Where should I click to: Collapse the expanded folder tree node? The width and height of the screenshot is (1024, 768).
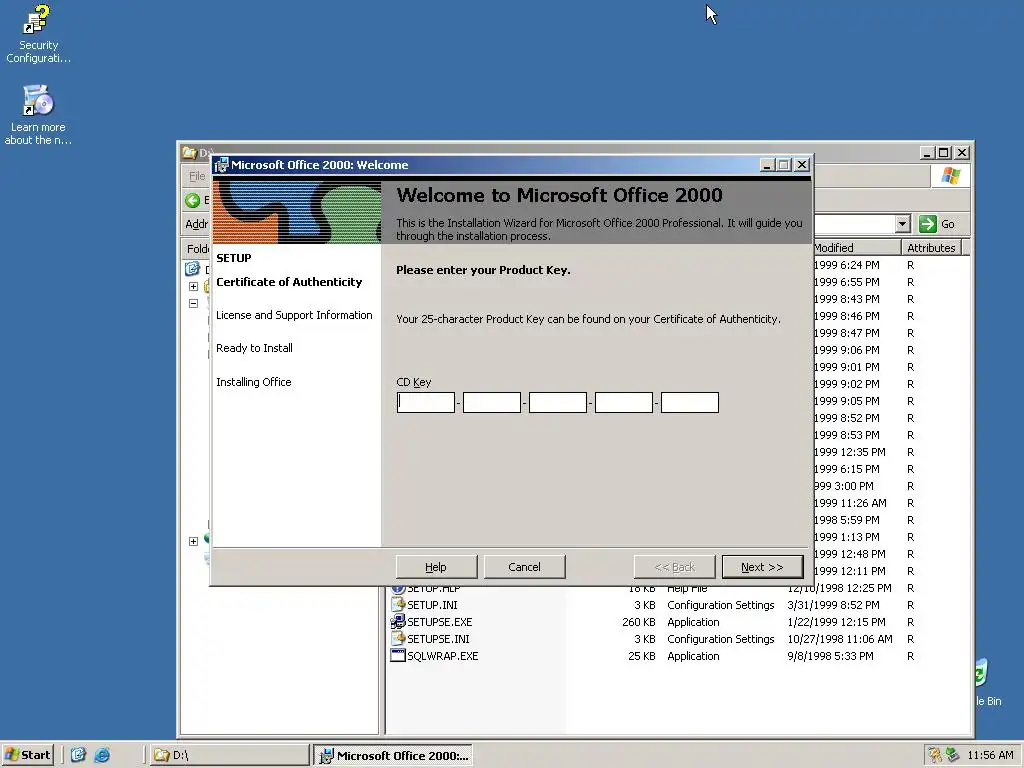tap(193, 303)
